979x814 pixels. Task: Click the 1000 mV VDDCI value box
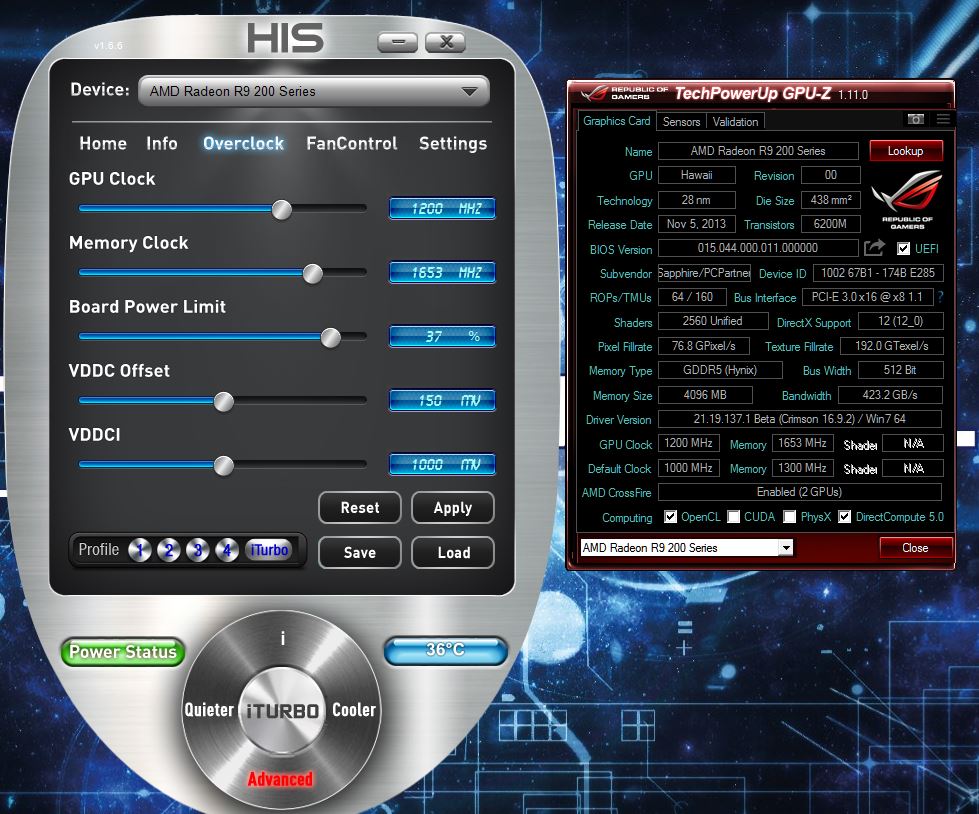tap(442, 464)
